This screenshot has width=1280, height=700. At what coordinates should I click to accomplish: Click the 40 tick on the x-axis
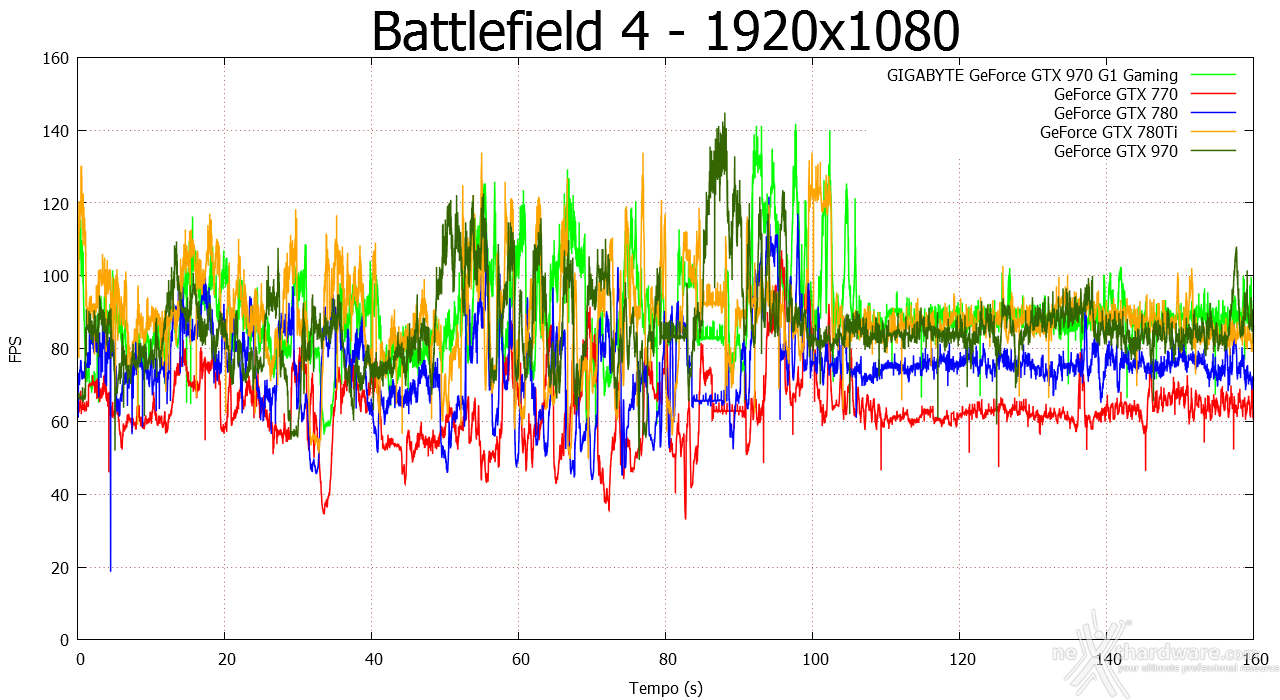pos(372,660)
